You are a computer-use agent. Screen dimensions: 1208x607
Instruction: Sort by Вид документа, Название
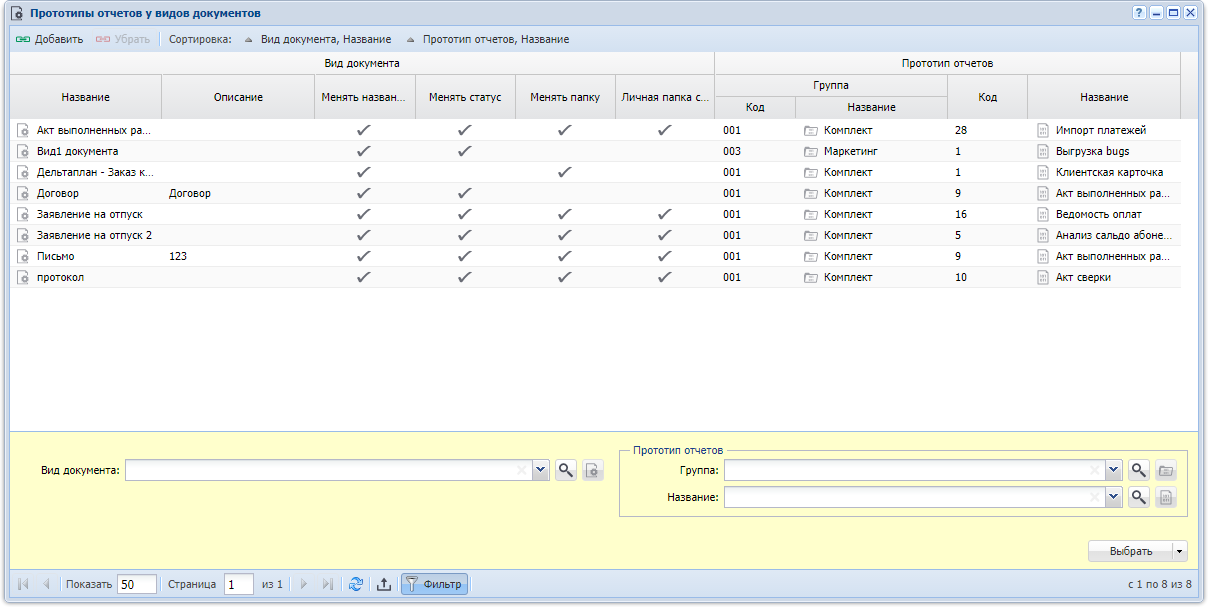click(x=318, y=39)
